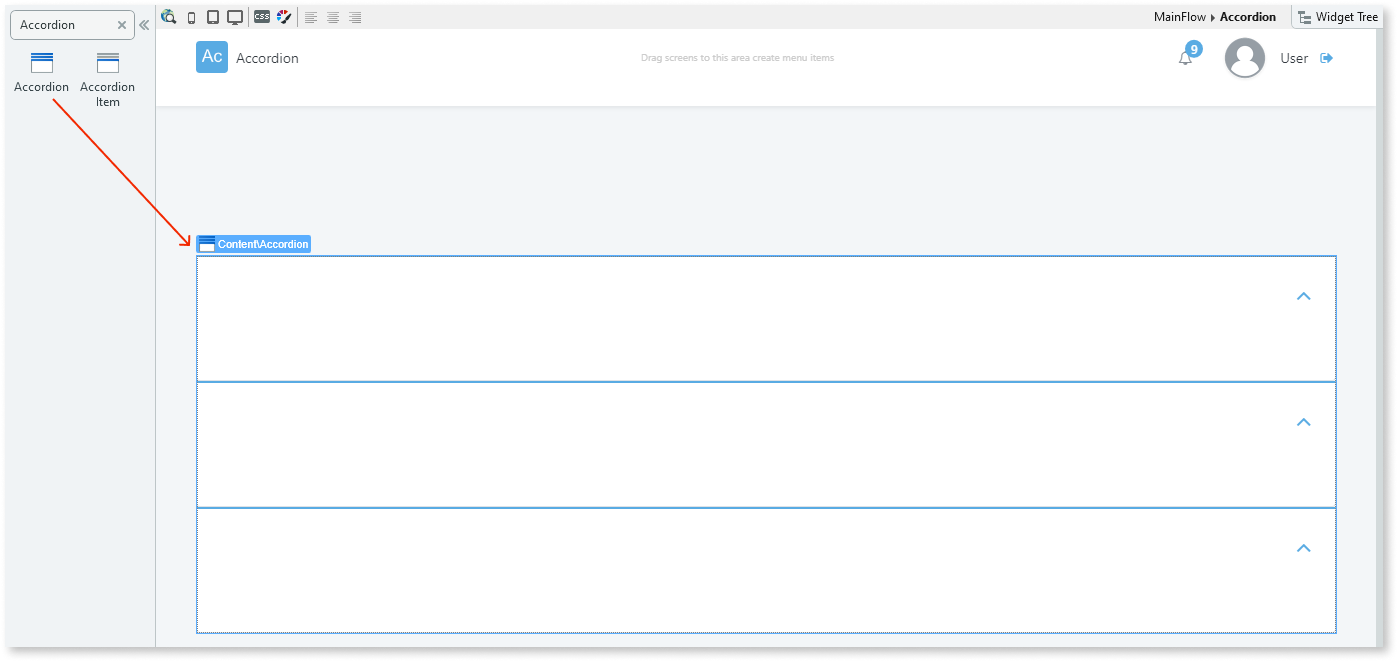Switch to phone device preview
This screenshot has height=662, width=1398.
click(x=192, y=17)
